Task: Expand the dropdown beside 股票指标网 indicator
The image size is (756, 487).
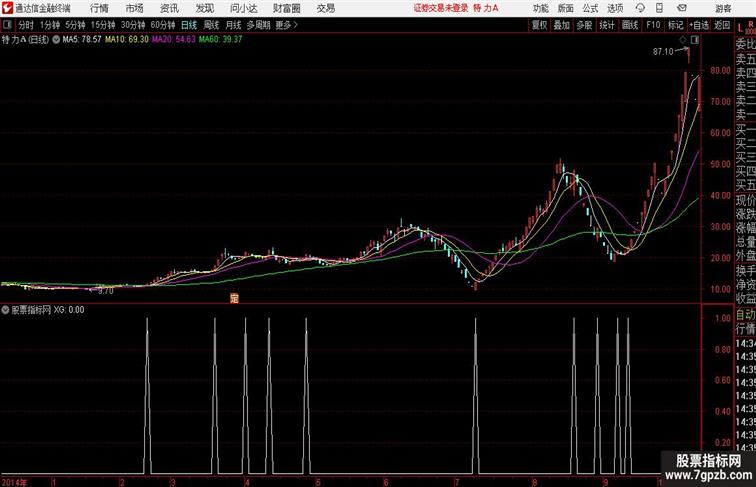Action: tap(5, 310)
